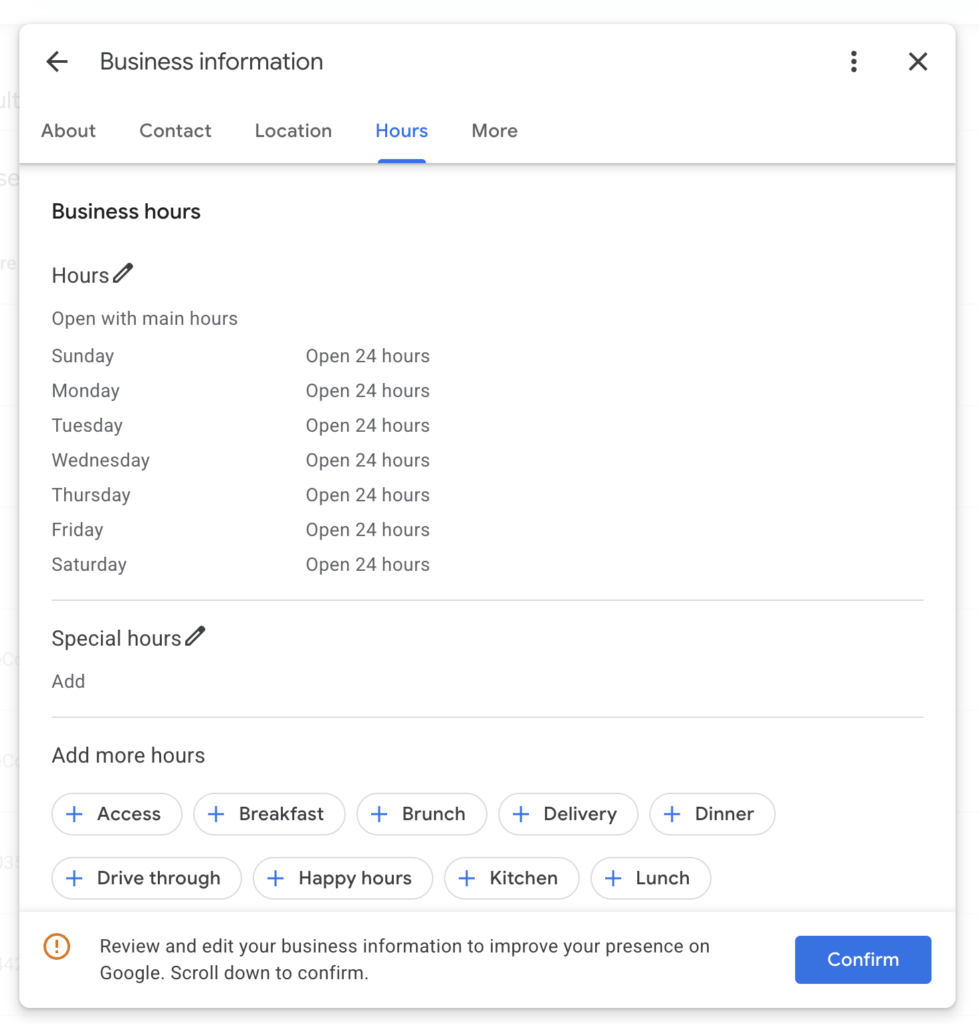Close the Business information dialog
Viewport: 979px width, 1024px height.
[x=918, y=61]
